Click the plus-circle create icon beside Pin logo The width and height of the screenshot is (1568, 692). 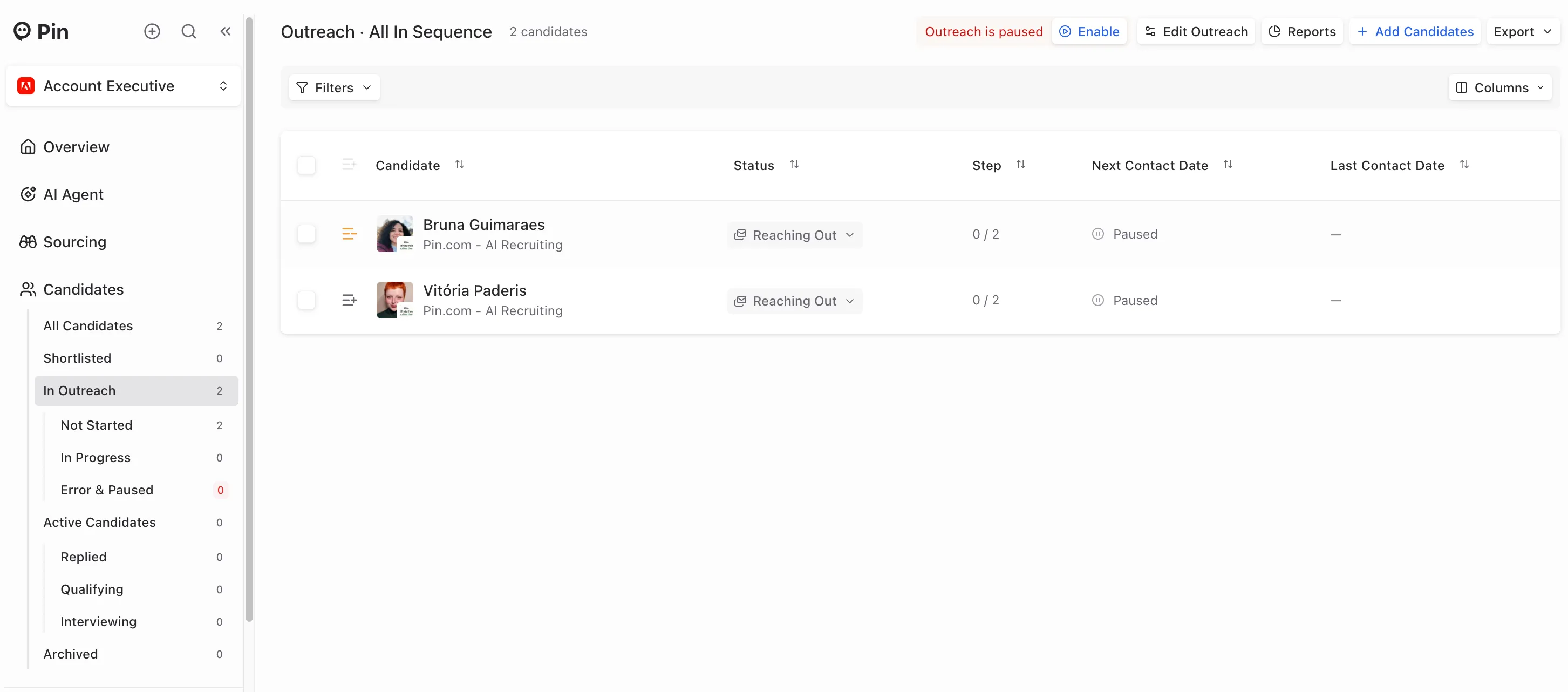point(152,31)
